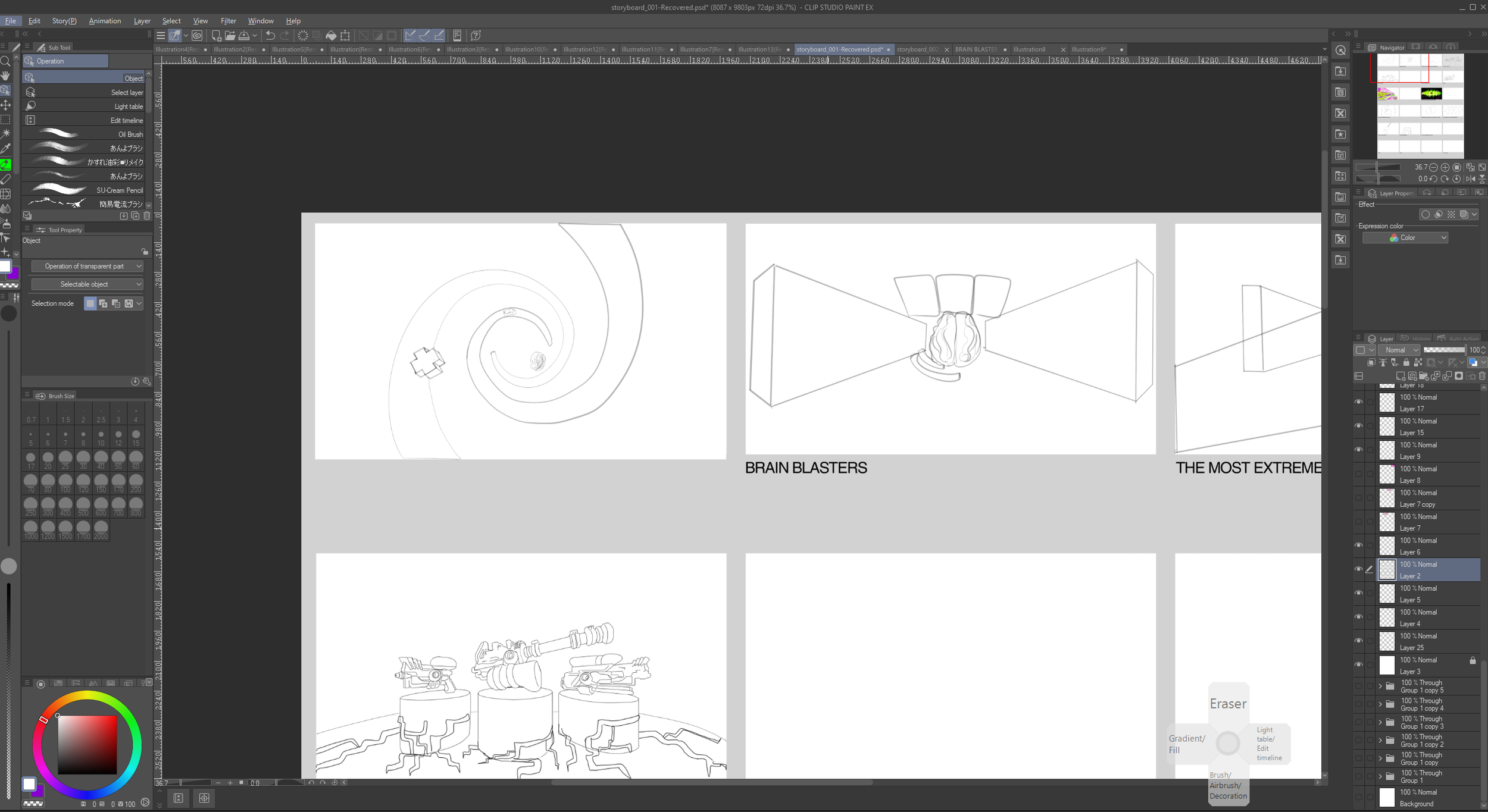This screenshot has height=812, width=1488.
Task: Show Layer 8 via its visibility box
Action: coord(1358,474)
